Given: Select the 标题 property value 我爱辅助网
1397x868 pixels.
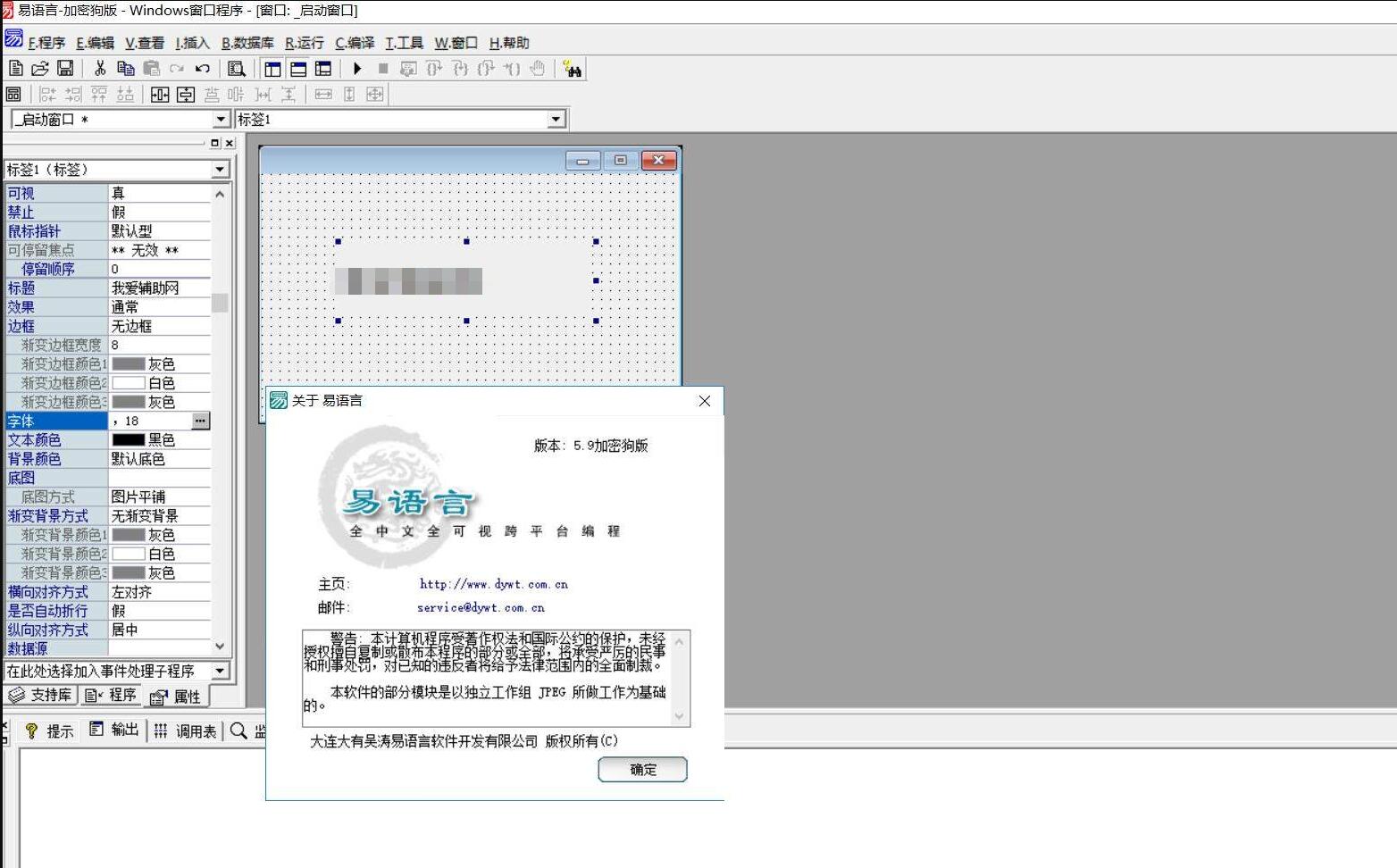Looking at the screenshot, I should [x=145, y=288].
